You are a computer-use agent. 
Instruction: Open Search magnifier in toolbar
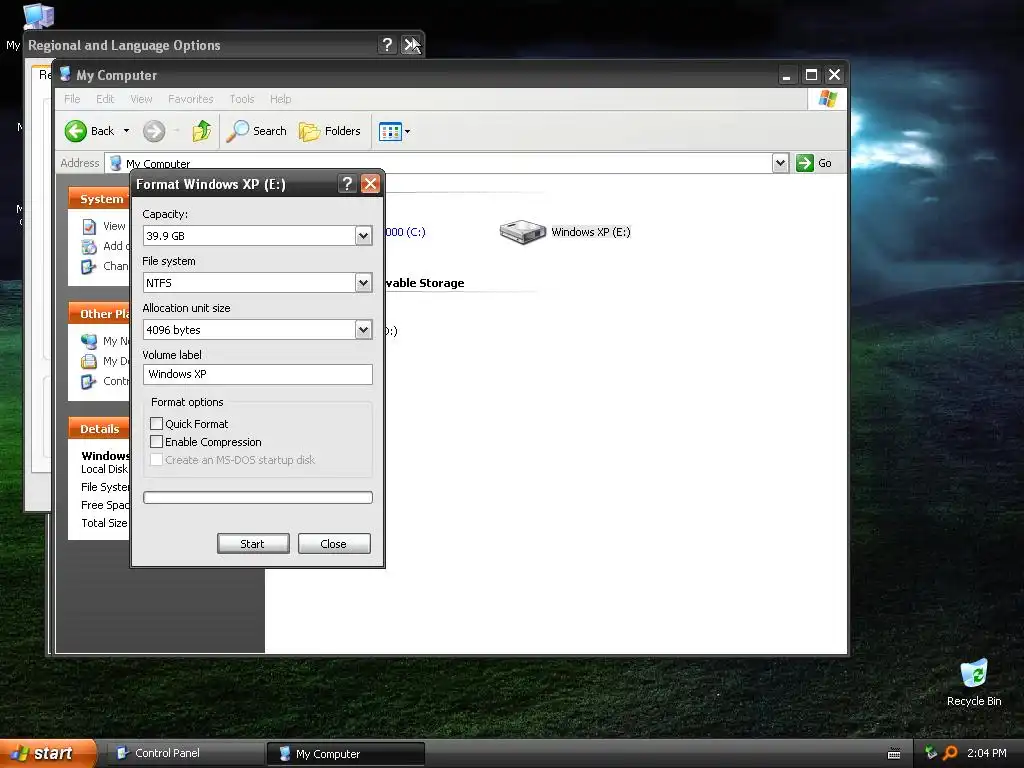[x=238, y=131]
